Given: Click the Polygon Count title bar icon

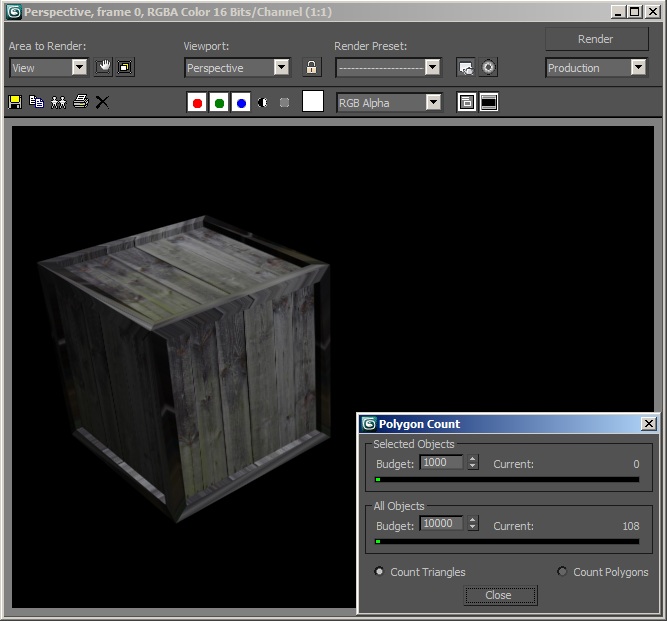Looking at the screenshot, I should [x=369, y=424].
